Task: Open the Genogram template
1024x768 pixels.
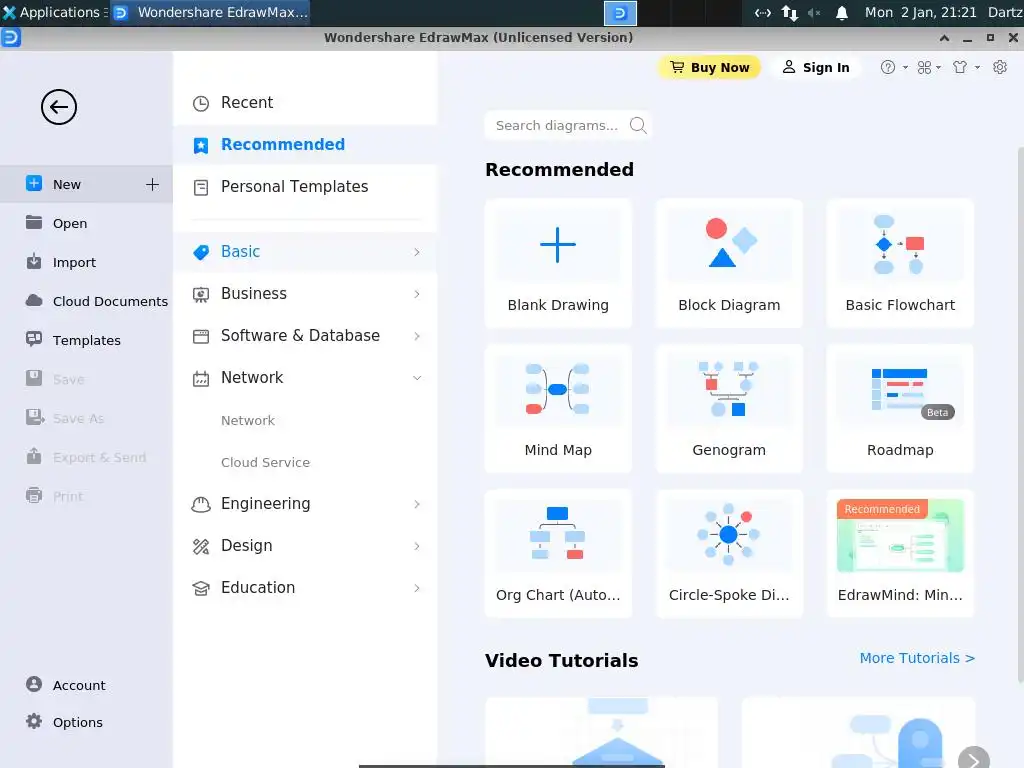Action: point(729,408)
